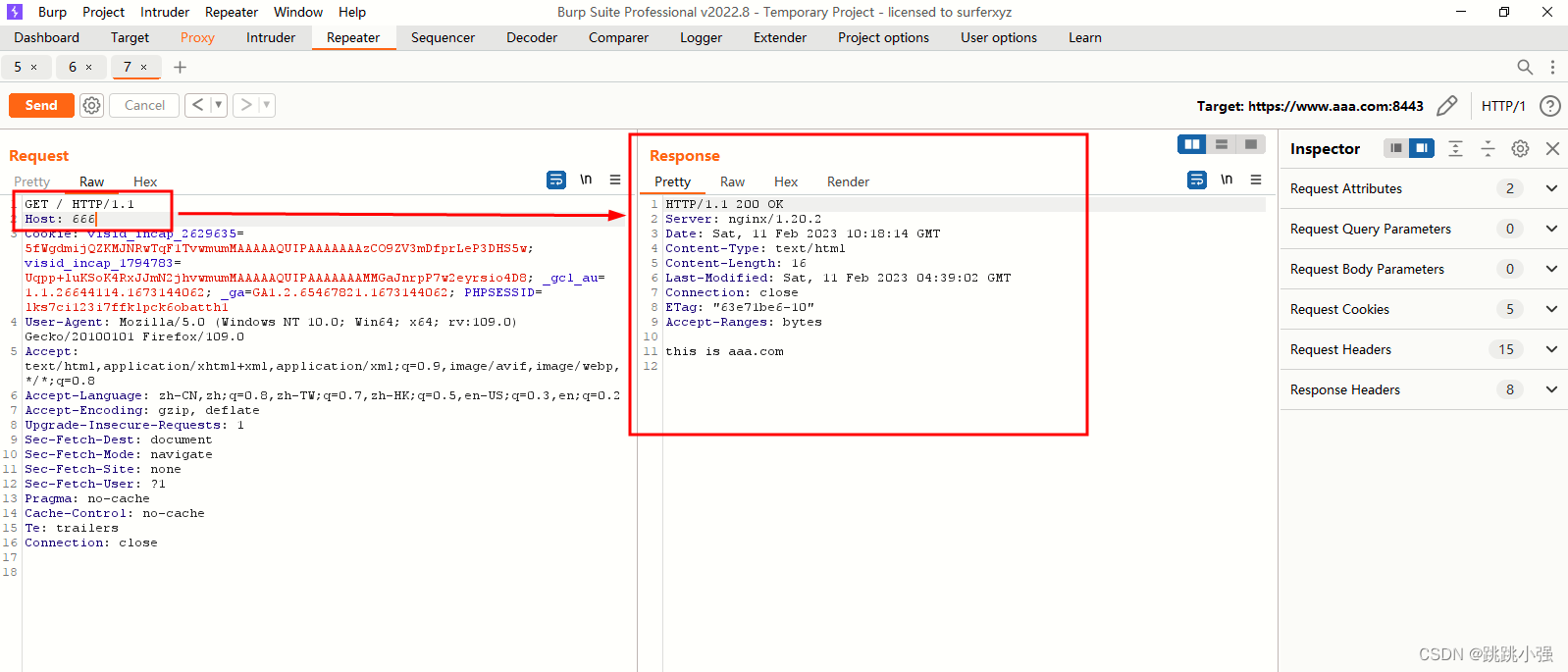Open the Project options tab
Screen dimensions: 1568x672
(883, 37)
